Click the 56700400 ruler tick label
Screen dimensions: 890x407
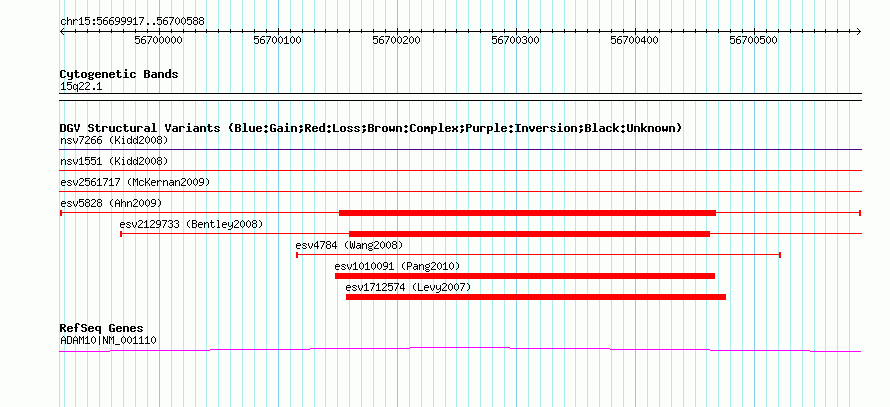[634, 40]
